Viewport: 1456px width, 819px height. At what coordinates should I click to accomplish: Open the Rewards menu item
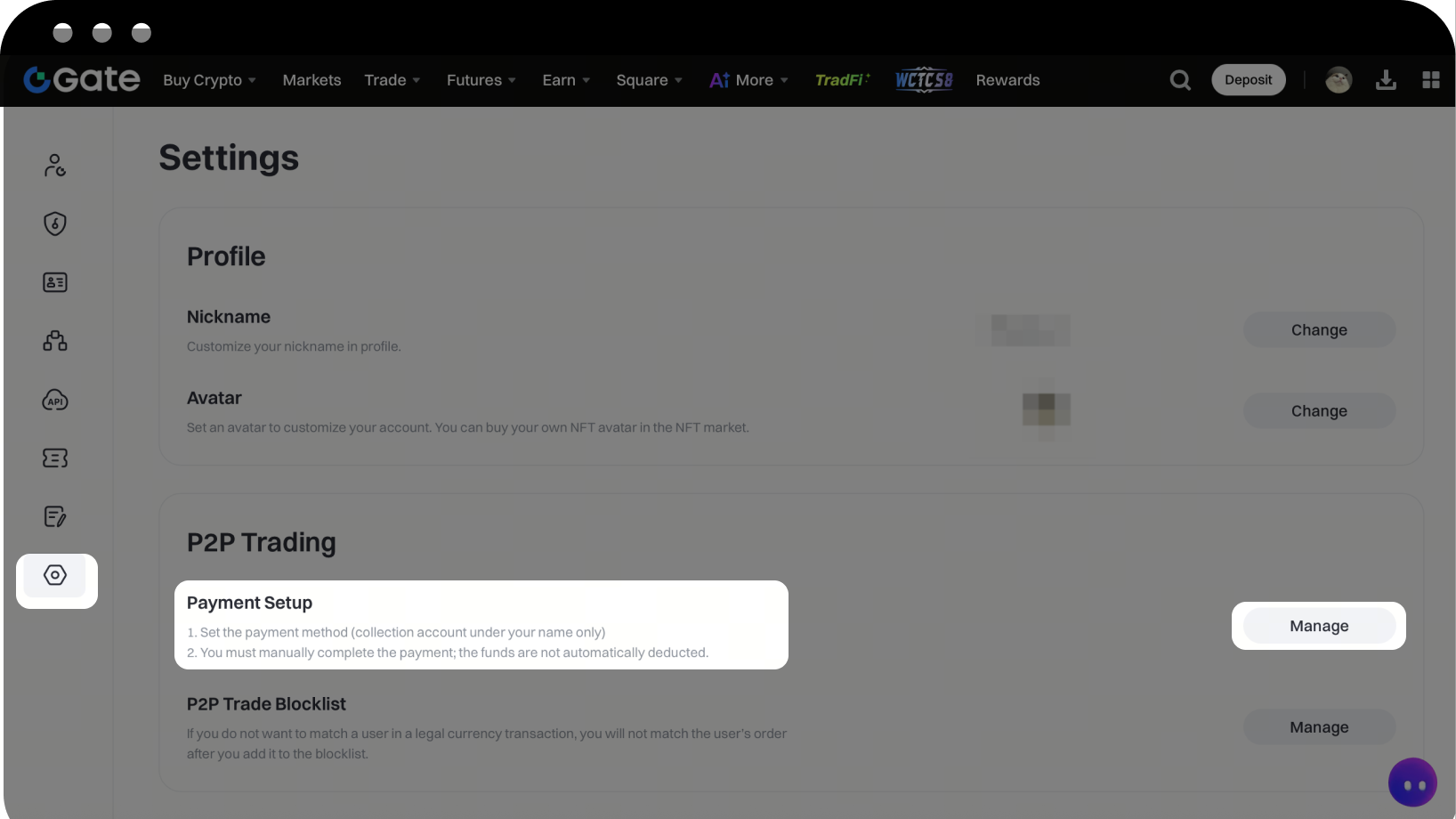[x=1007, y=80]
